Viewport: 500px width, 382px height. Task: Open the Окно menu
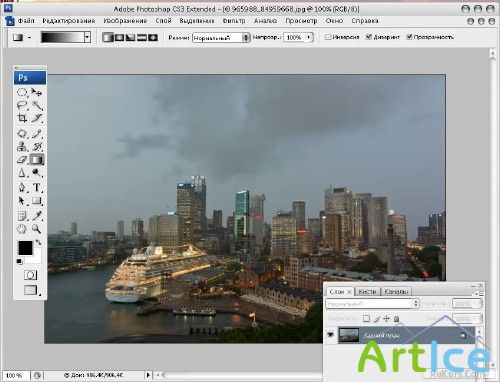pyautogui.click(x=334, y=21)
